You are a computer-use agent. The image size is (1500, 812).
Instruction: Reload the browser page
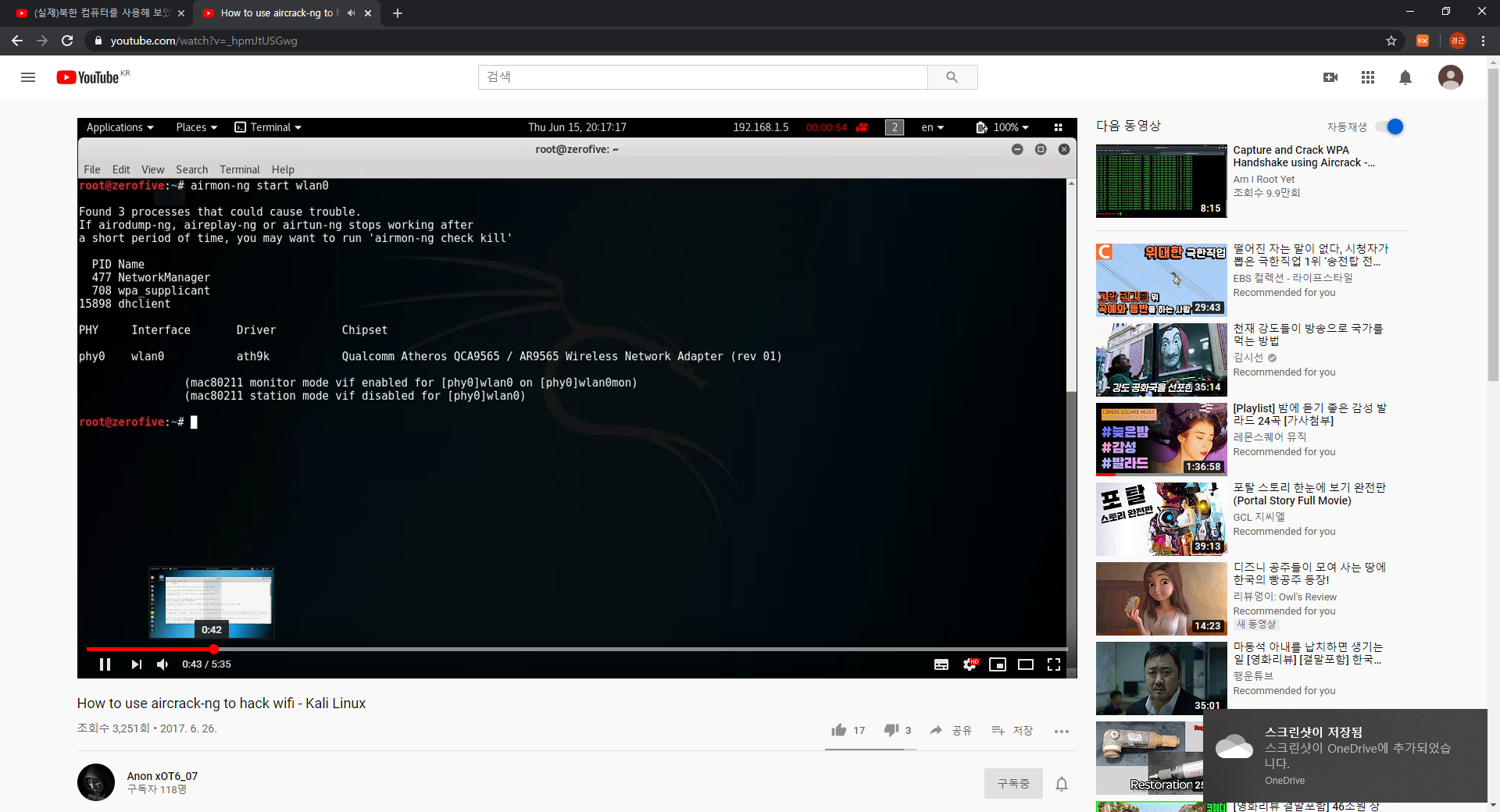67,41
